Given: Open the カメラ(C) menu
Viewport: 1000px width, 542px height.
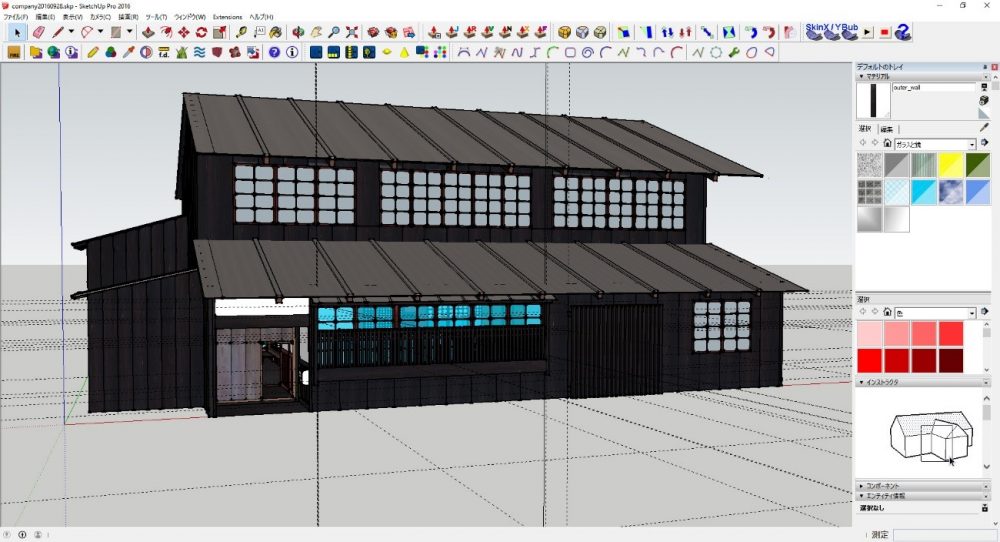Looking at the screenshot, I should (x=100, y=17).
